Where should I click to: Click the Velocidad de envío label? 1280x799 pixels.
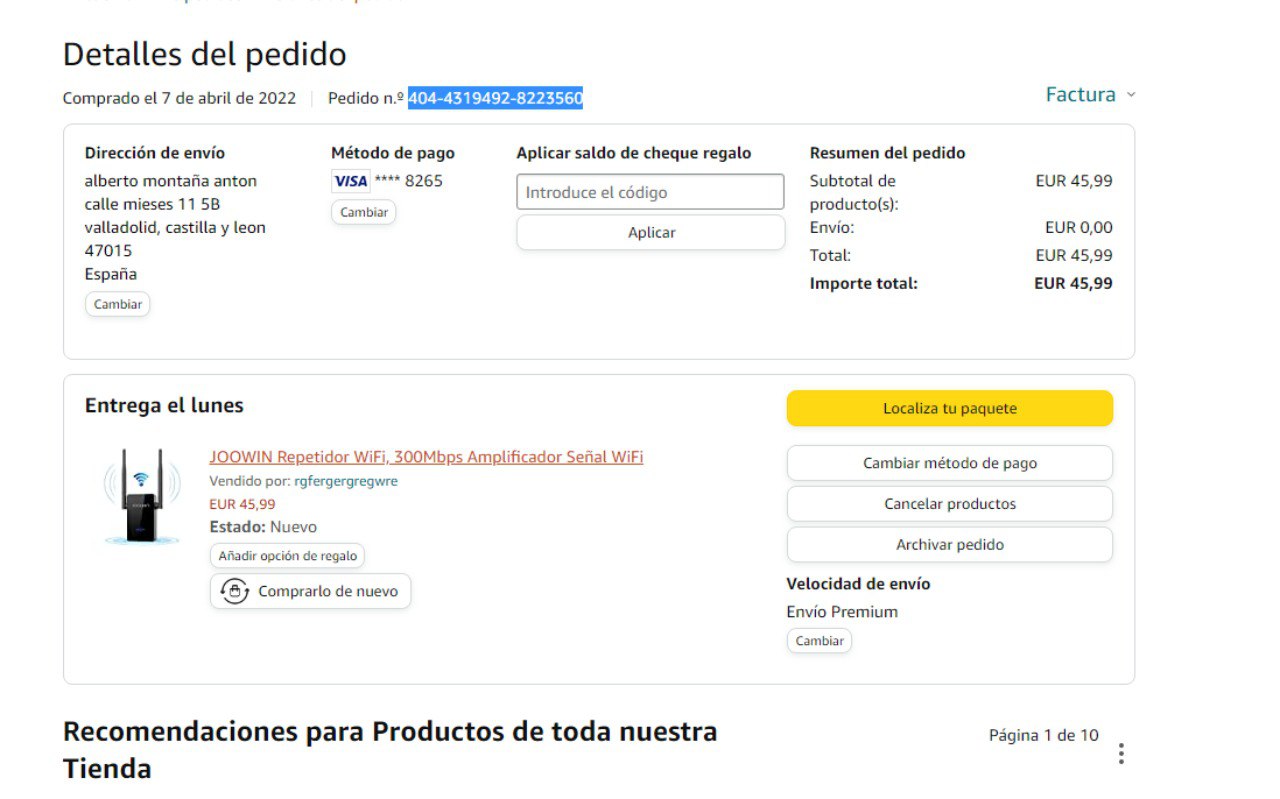coord(858,584)
